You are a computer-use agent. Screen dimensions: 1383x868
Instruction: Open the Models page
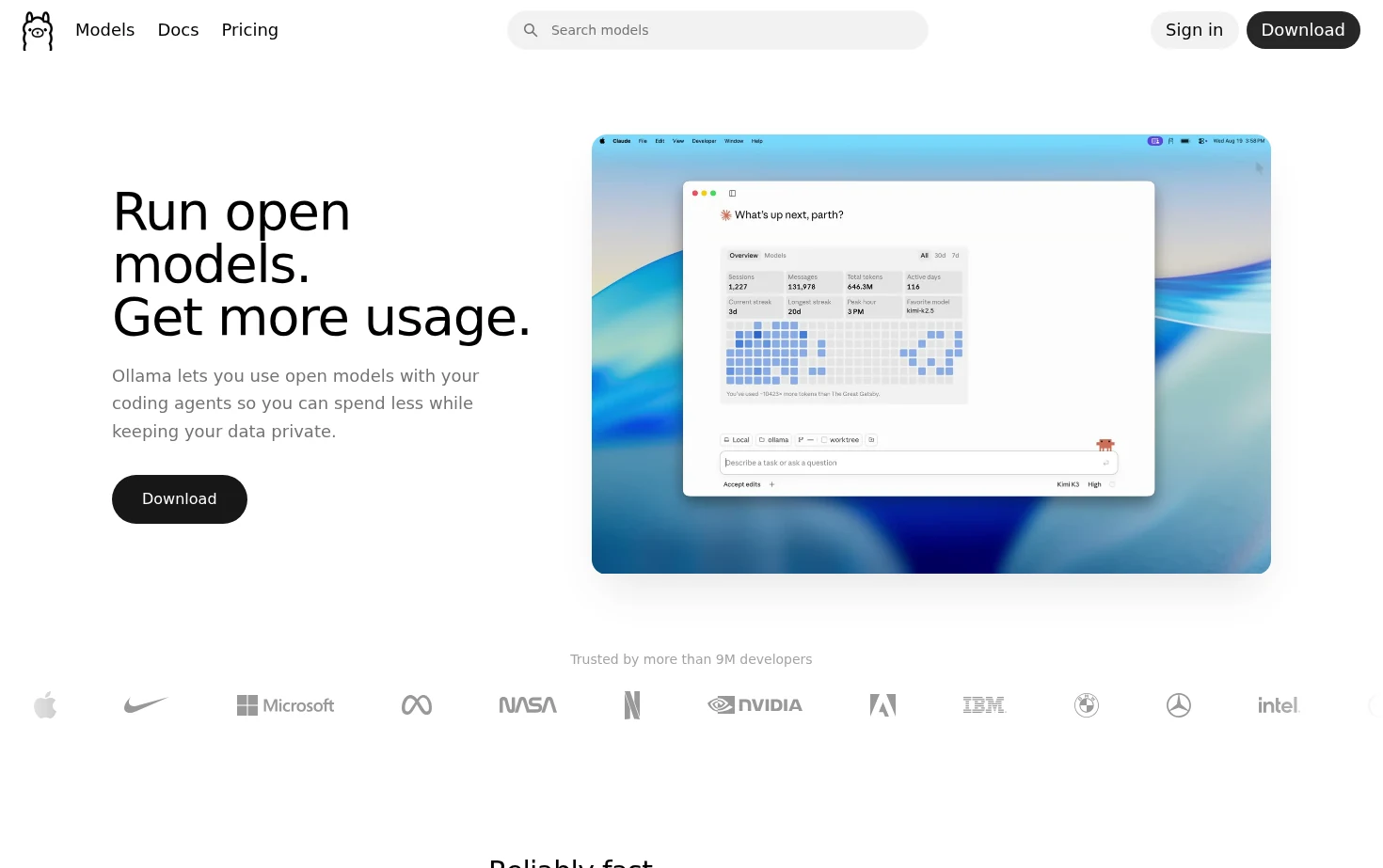(105, 30)
